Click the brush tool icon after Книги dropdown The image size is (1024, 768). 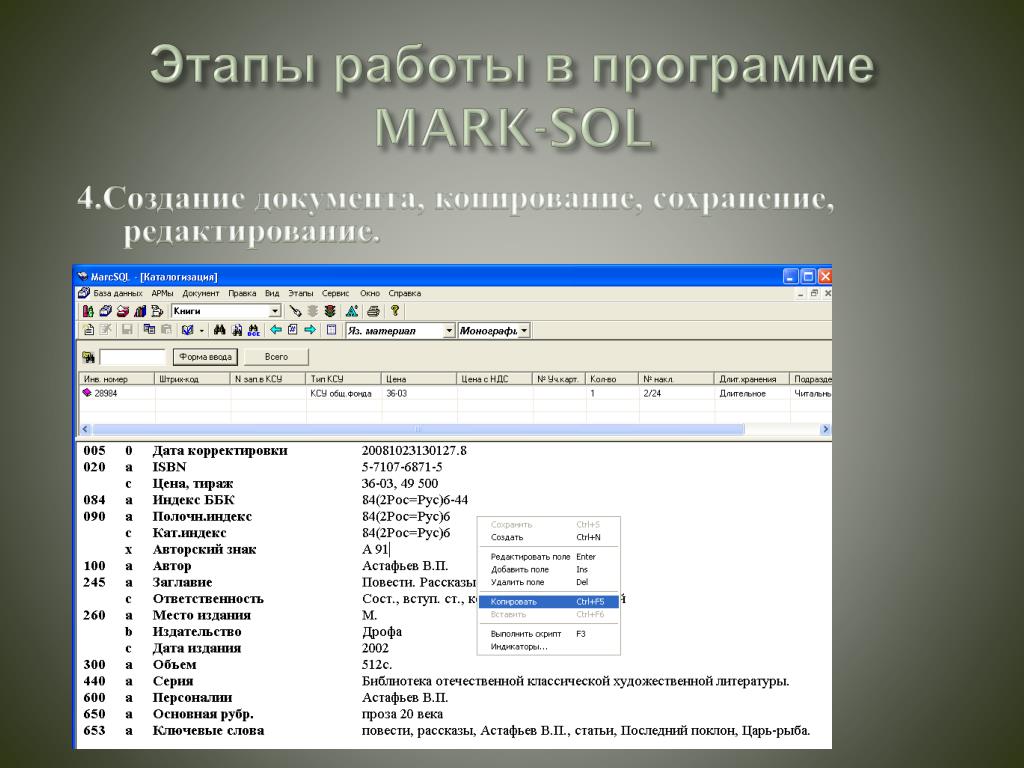pos(295,311)
